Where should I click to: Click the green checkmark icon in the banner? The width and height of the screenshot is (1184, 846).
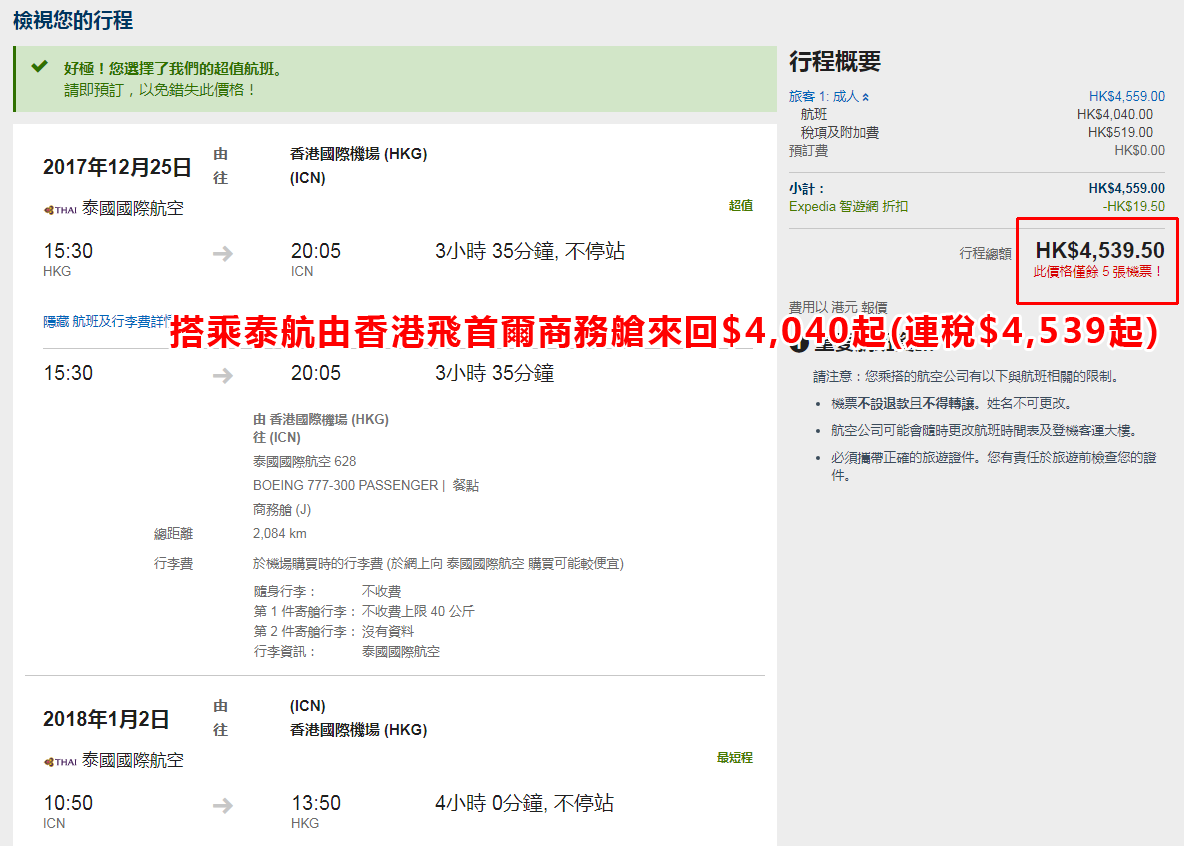39,67
